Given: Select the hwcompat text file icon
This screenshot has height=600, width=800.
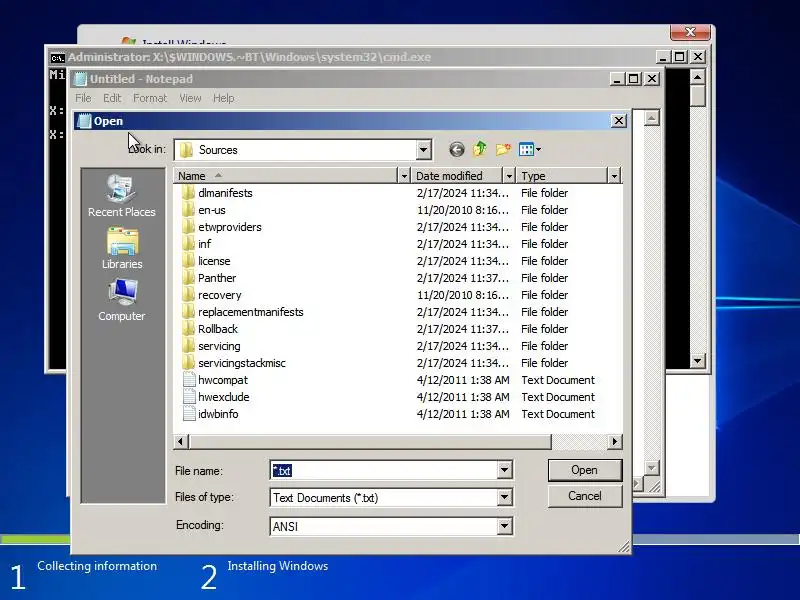Looking at the screenshot, I should click(189, 380).
